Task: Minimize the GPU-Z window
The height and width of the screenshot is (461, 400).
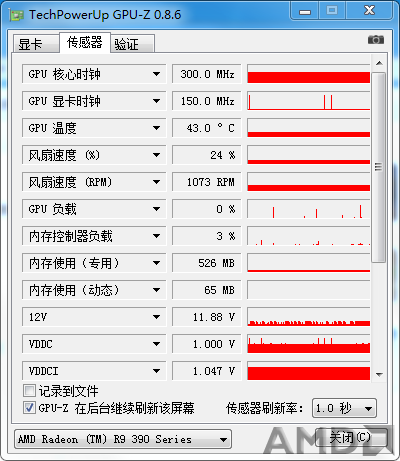Action: [x=305, y=11]
